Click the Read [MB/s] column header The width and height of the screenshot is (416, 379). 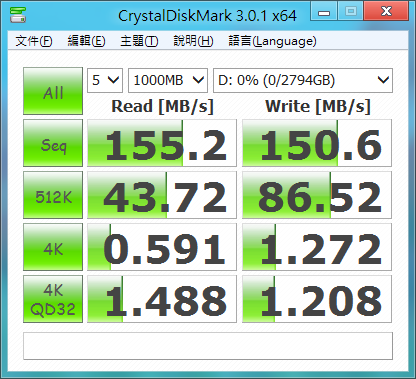coord(162,107)
